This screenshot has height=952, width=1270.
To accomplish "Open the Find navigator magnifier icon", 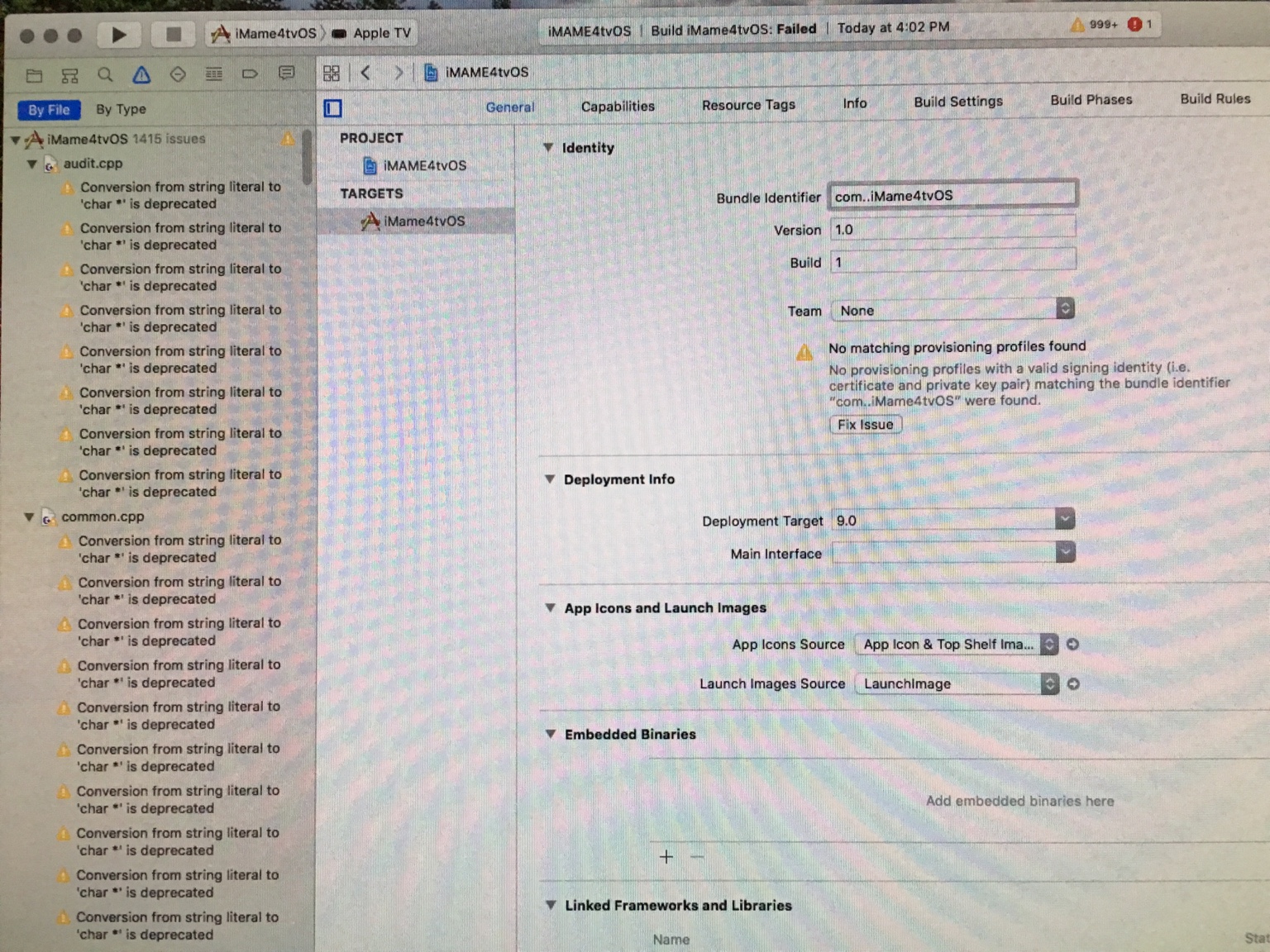I will point(105,75).
